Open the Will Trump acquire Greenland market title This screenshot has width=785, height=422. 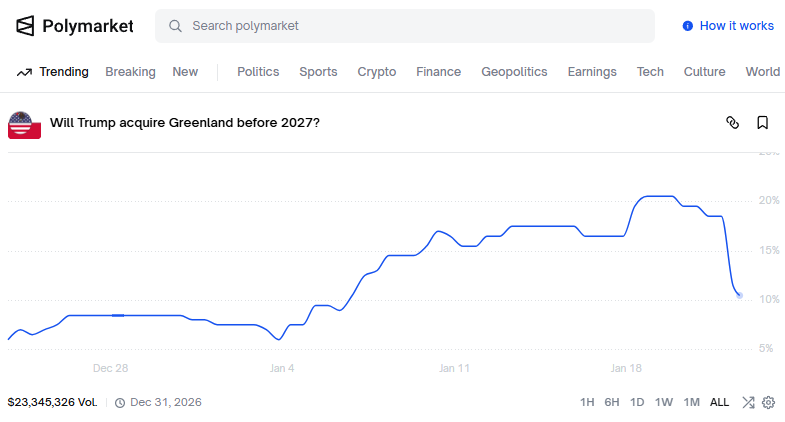185,123
